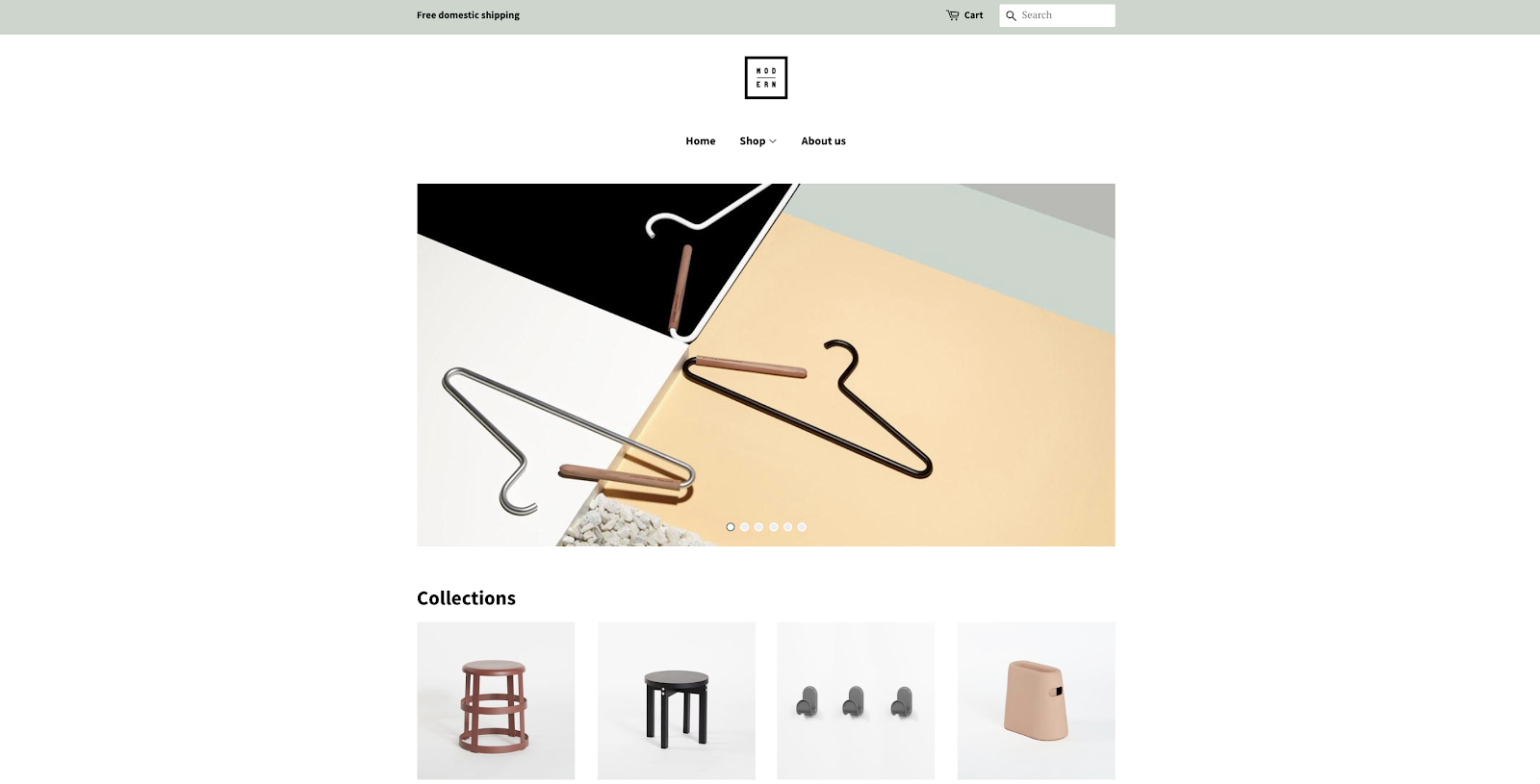
Task: Jump to the third slide dot
Action: 758,527
